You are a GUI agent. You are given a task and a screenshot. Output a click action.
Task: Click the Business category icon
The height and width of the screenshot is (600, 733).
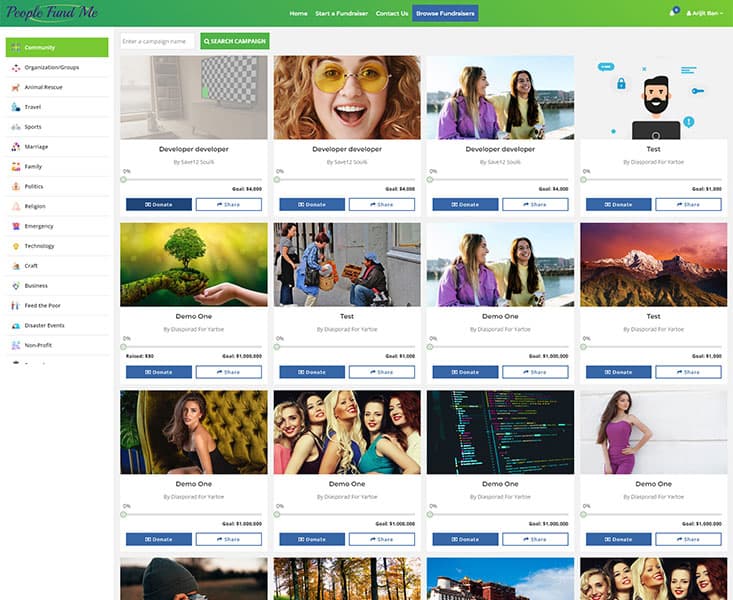point(16,285)
